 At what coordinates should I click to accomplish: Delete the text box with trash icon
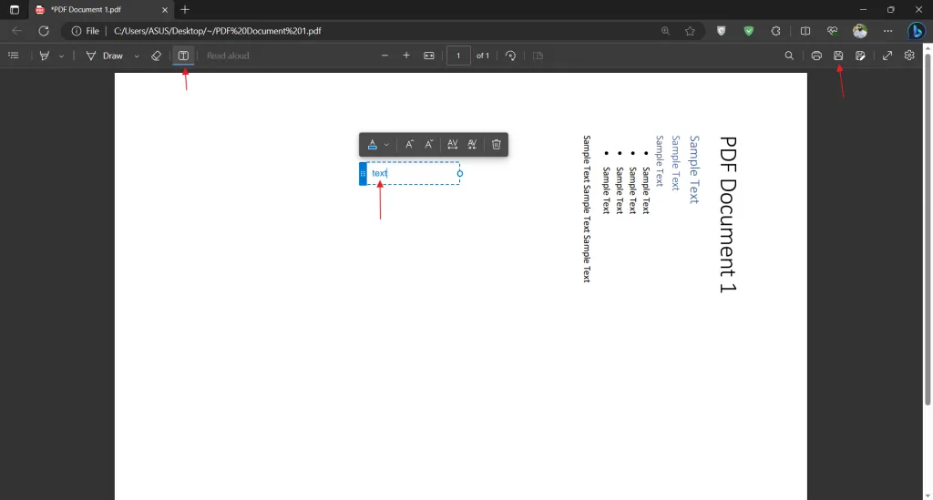click(496, 144)
